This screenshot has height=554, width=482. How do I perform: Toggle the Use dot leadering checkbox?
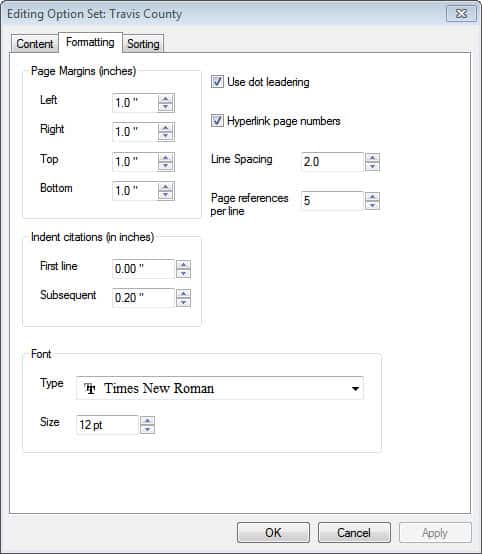(217, 82)
